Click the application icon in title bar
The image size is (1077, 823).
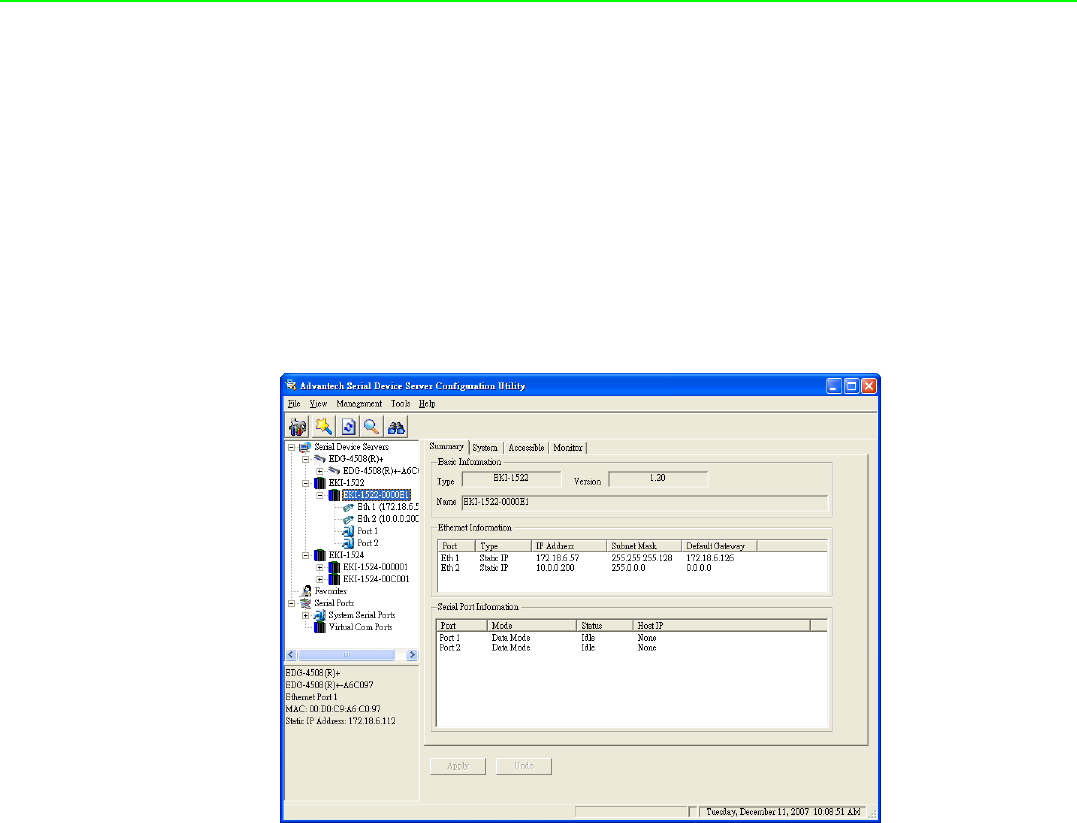coord(291,385)
